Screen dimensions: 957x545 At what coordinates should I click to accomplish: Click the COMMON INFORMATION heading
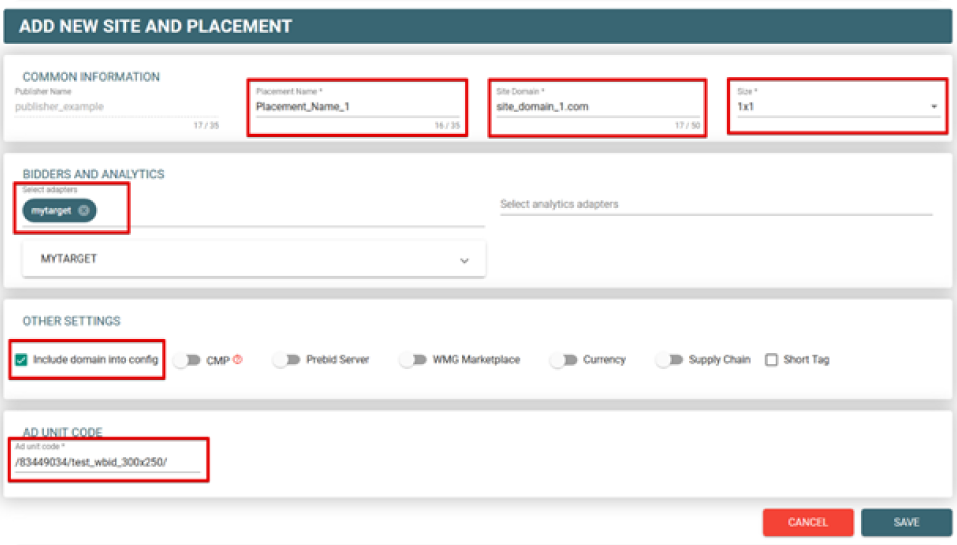pos(91,77)
